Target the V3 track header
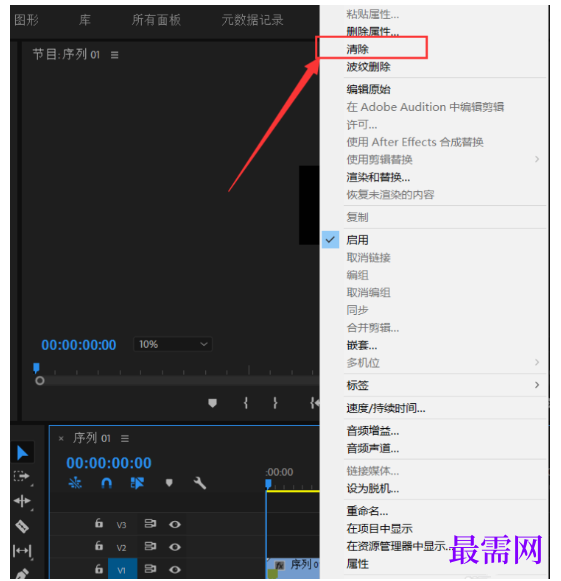Image resolution: width=561 pixels, height=581 pixels. coord(122,525)
